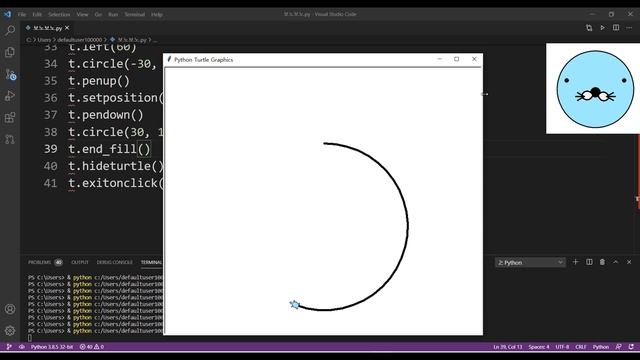Click code line 35 t.penup()
Screen dimensions: 640x360
point(99,81)
